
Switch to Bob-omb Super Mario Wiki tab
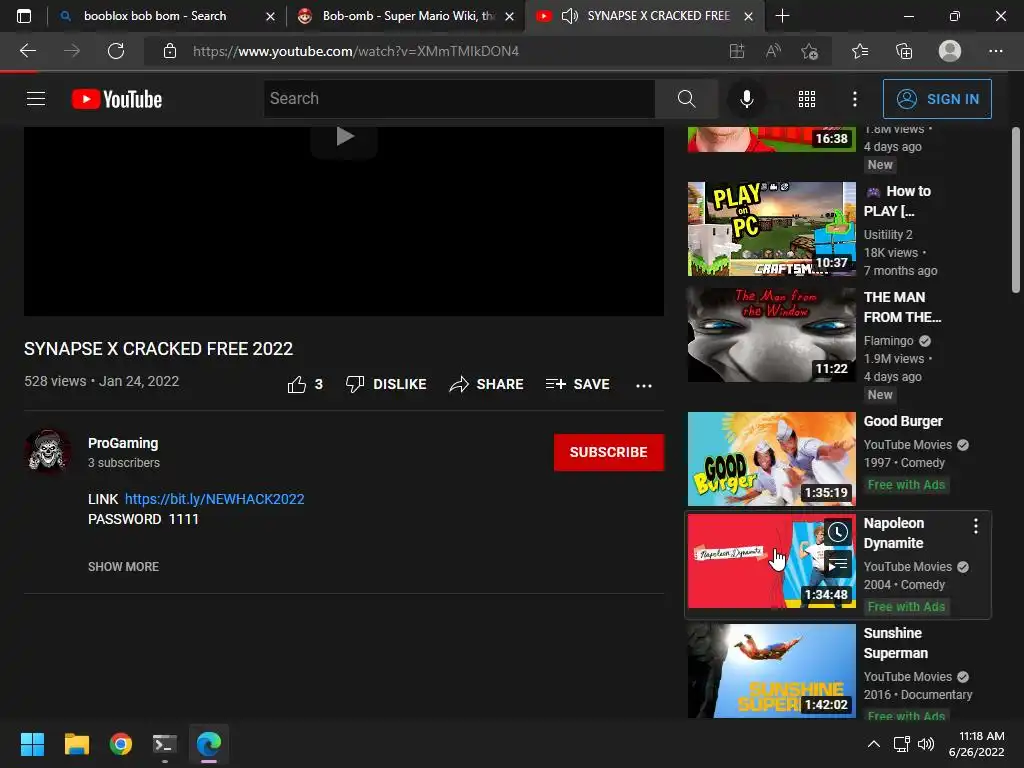click(405, 16)
